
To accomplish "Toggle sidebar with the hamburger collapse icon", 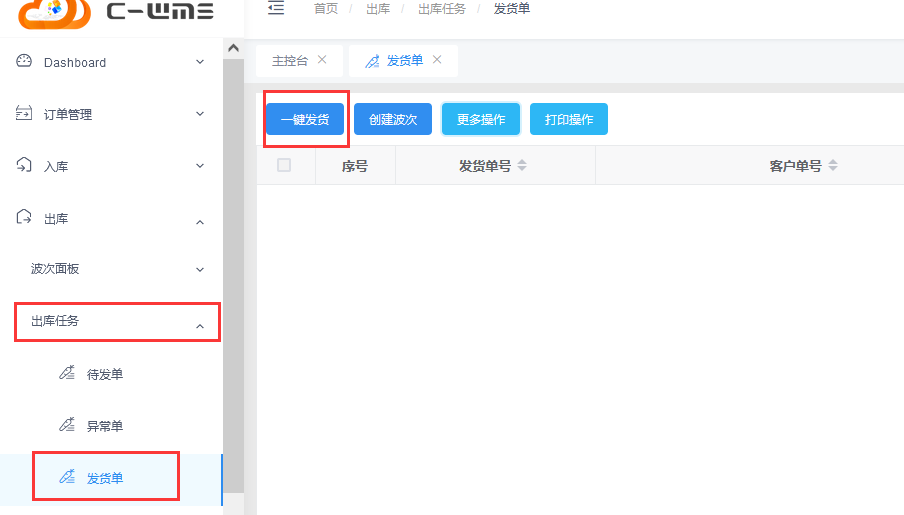I will coord(276,8).
